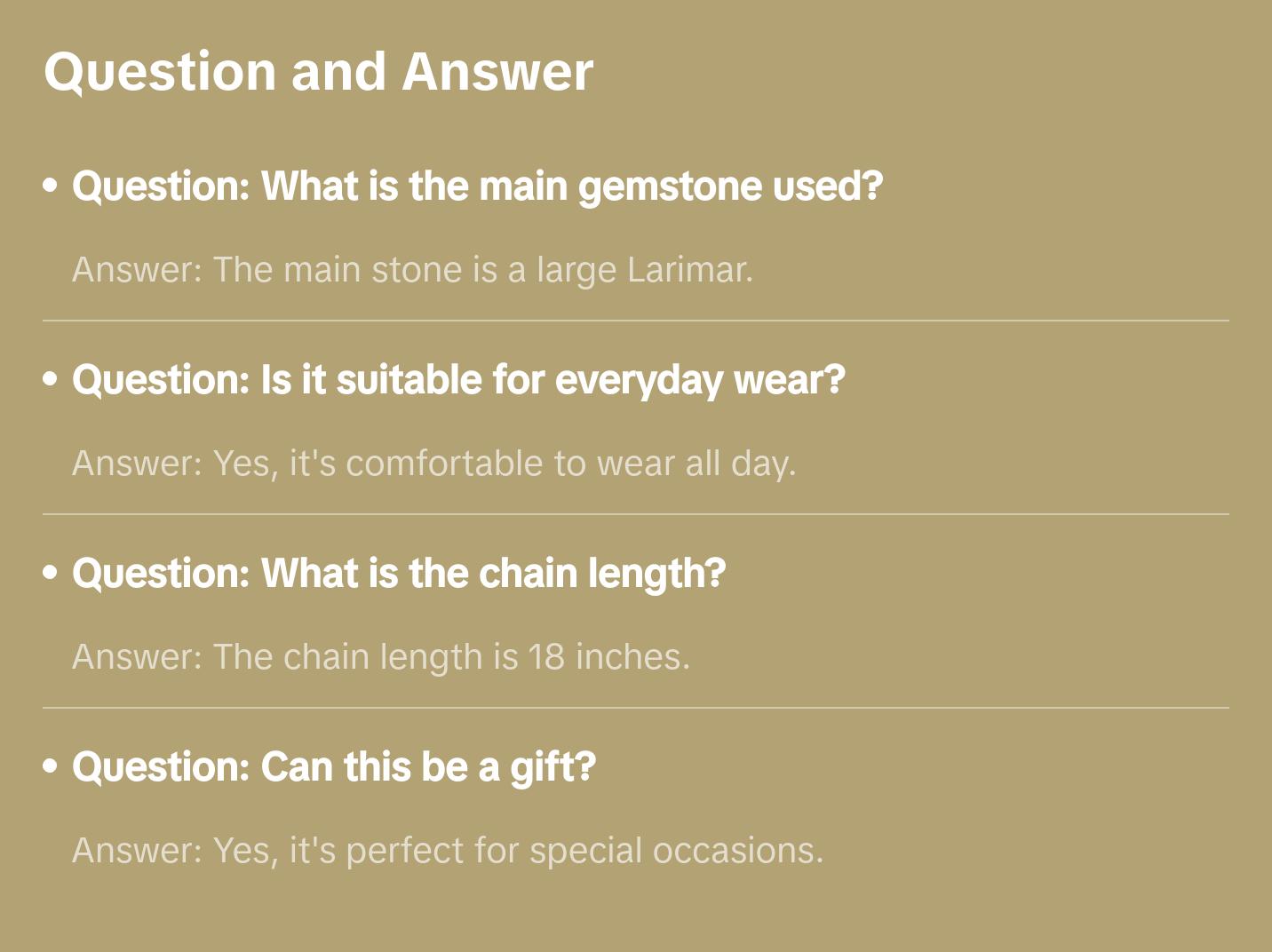Viewport: 1272px width, 952px height.
Task: Click the bullet before the gemstone question
Action: tap(51, 186)
